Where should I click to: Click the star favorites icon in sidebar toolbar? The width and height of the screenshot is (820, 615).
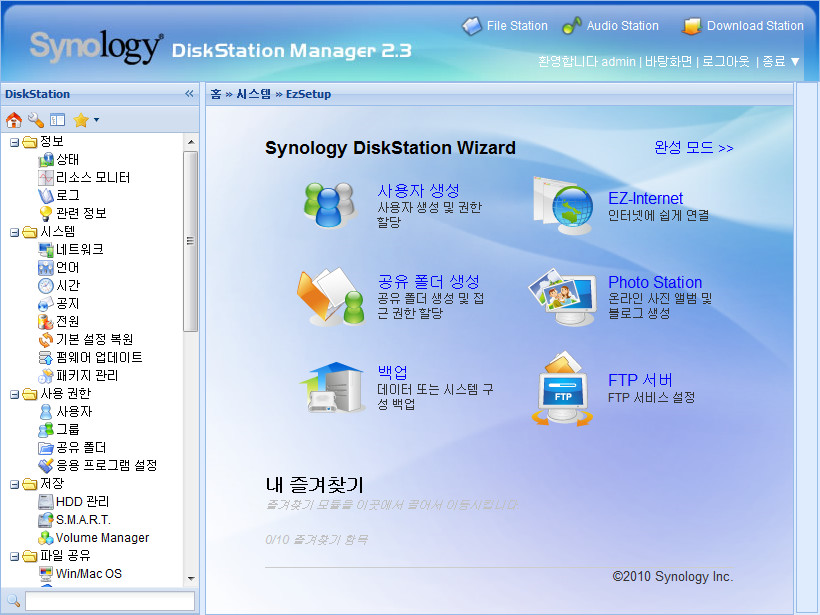point(81,120)
